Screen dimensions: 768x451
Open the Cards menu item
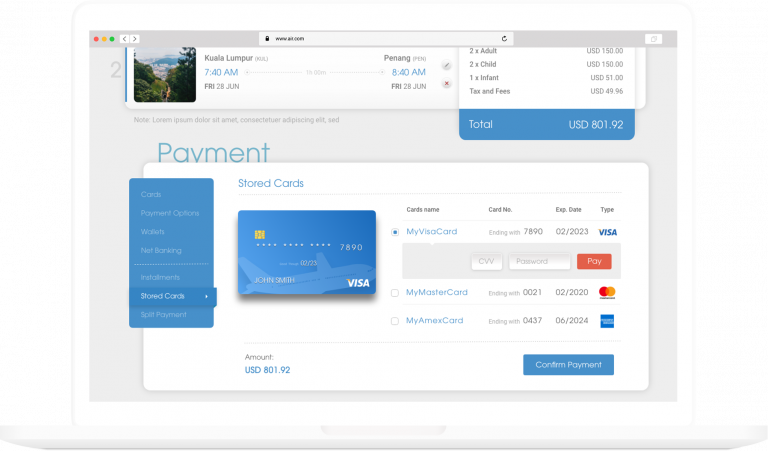click(x=151, y=194)
